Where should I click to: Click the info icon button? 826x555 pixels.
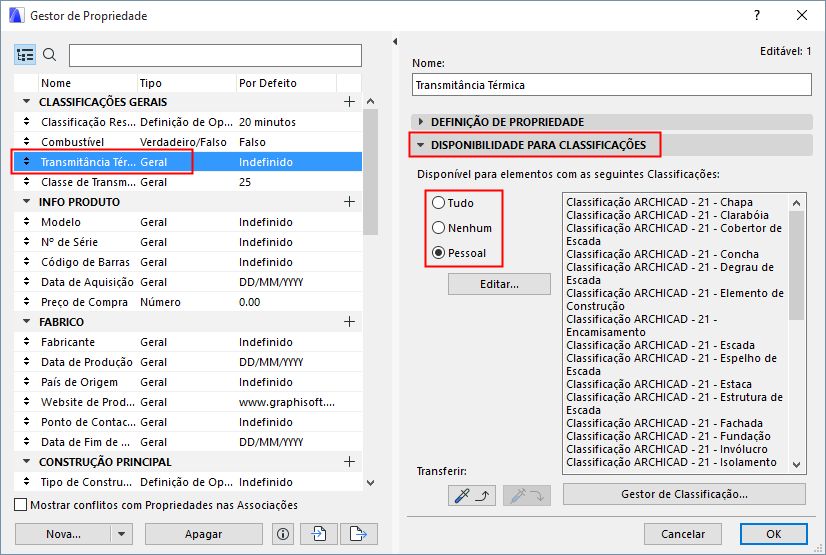[x=283, y=534]
